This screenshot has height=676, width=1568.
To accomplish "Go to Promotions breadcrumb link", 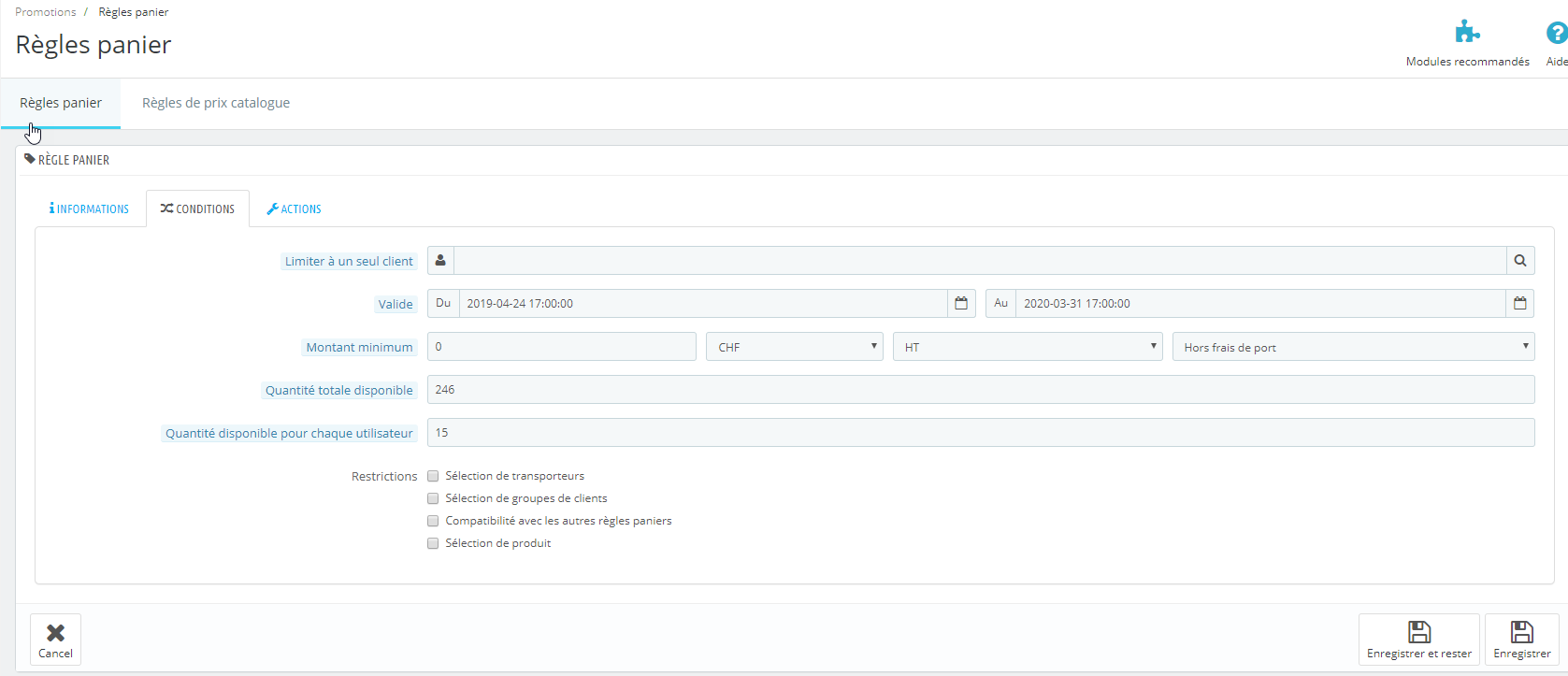I will click(x=46, y=12).
